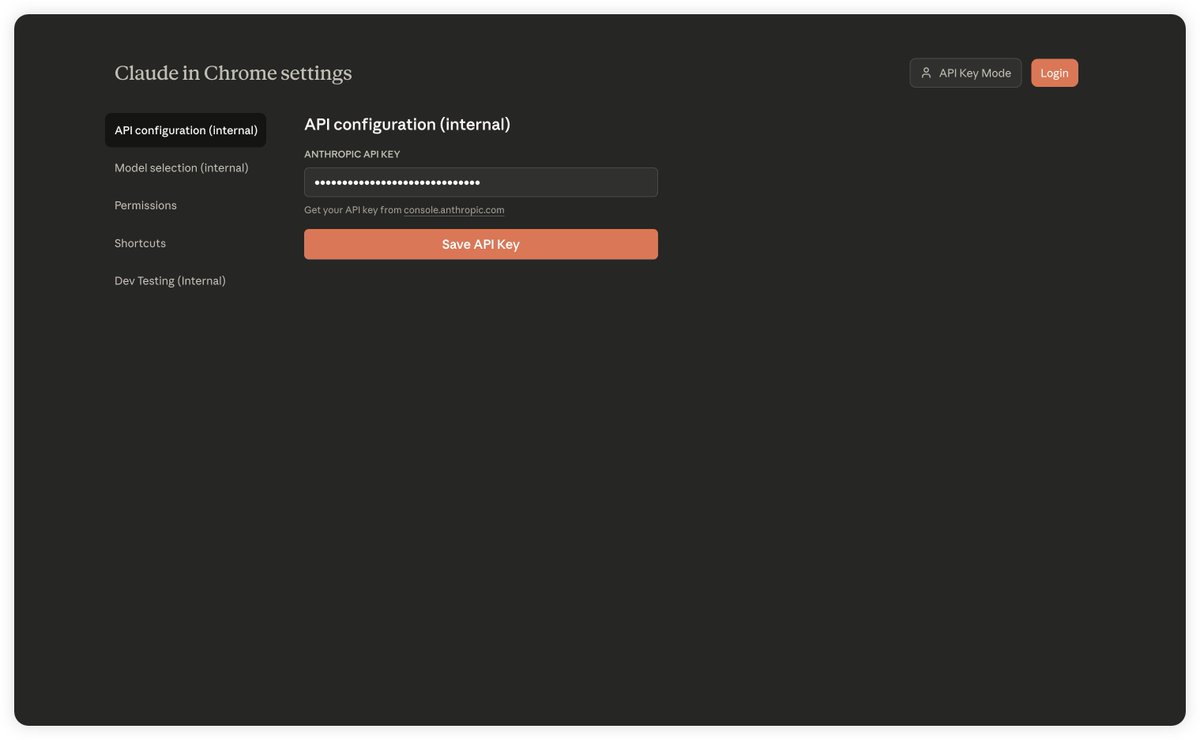The image size is (1200, 740).
Task: Click the Login button
Action: 1054,73
